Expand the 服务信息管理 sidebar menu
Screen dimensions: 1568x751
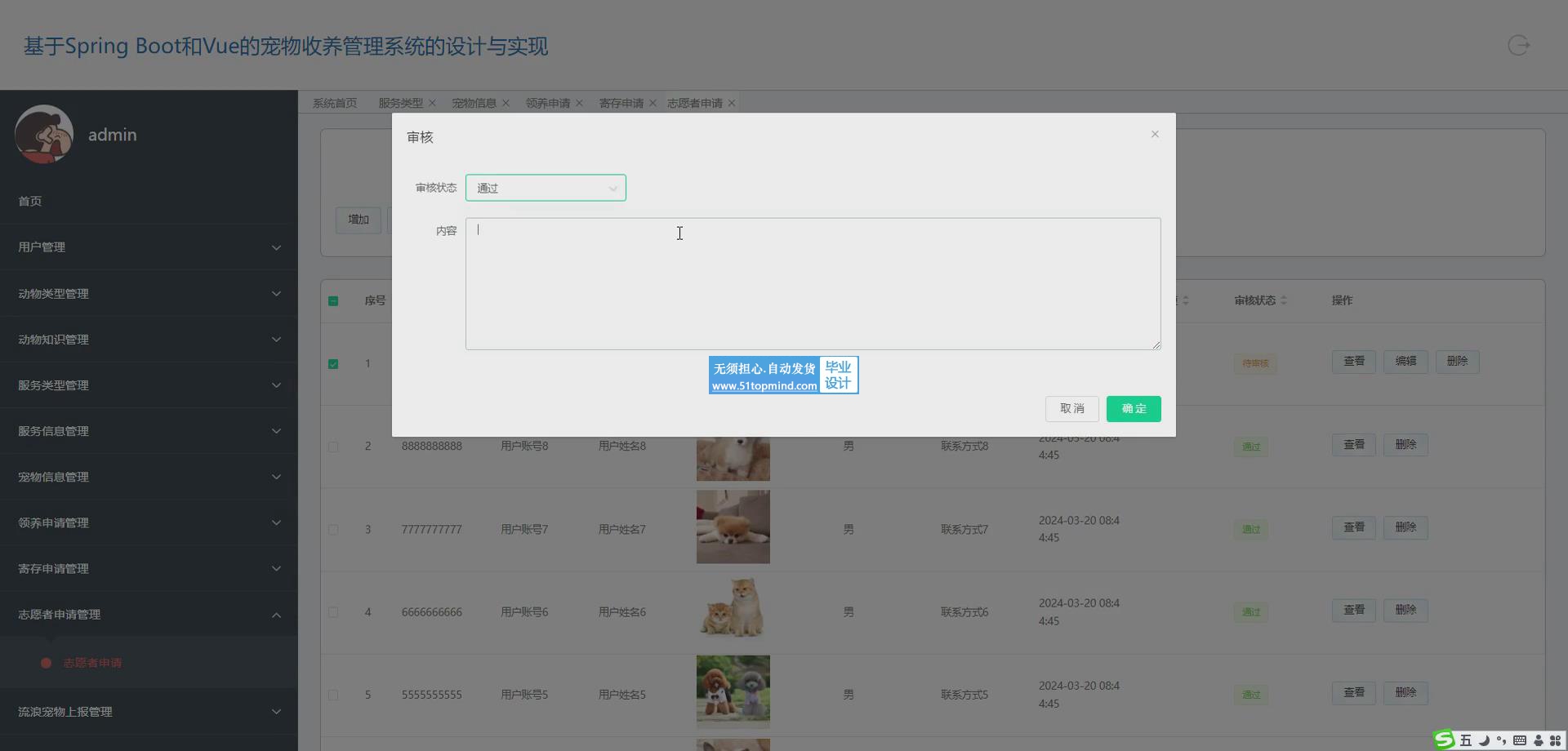(x=149, y=431)
